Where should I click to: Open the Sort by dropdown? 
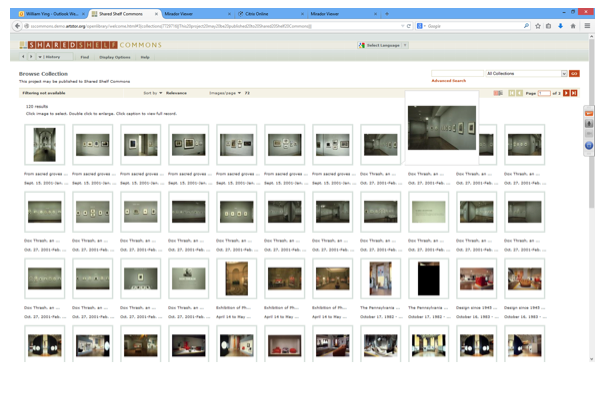coord(153,93)
